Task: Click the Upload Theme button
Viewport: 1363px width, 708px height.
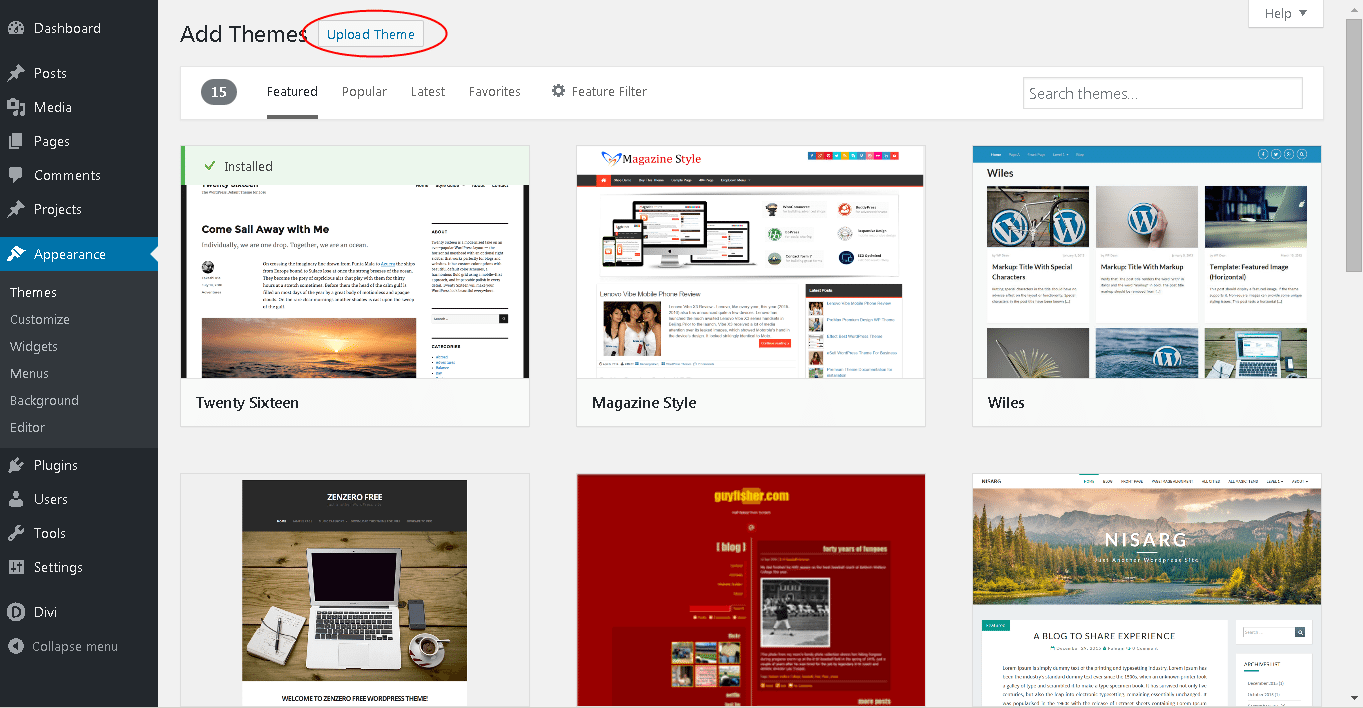Action: click(x=371, y=34)
